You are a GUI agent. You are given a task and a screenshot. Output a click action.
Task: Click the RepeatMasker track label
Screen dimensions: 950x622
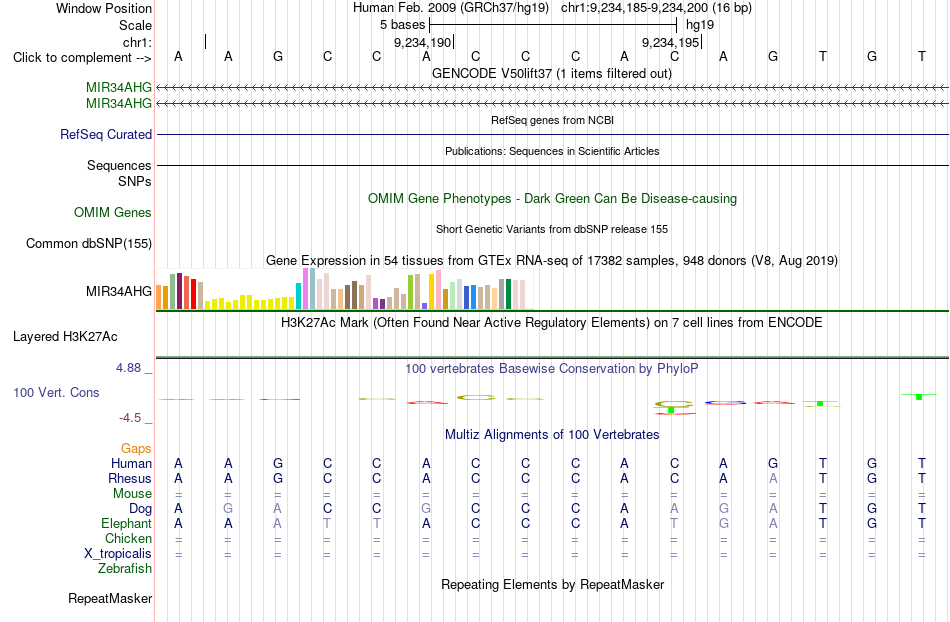click(110, 598)
